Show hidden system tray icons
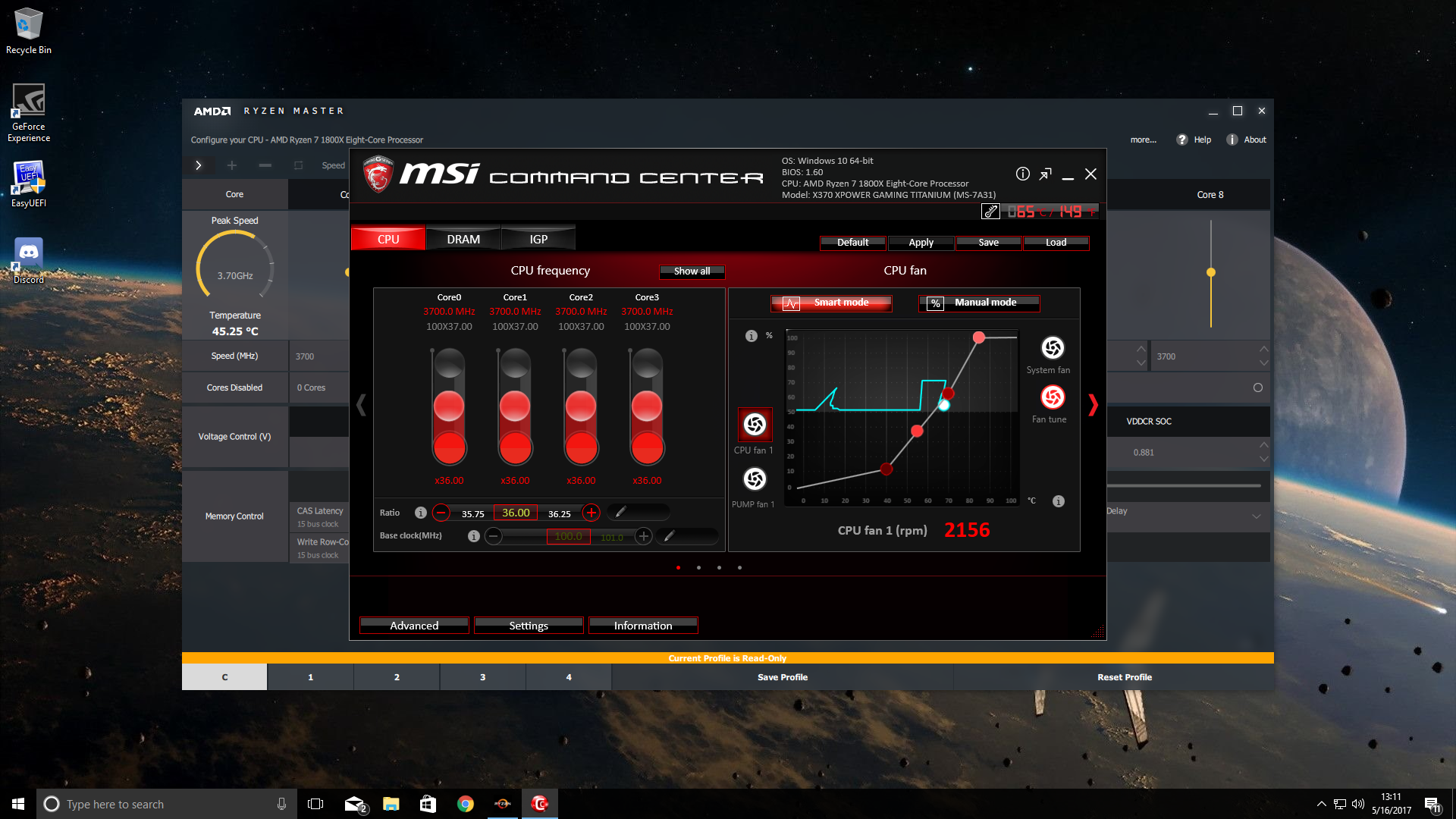This screenshot has height=819, width=1456. point(1322,804)
